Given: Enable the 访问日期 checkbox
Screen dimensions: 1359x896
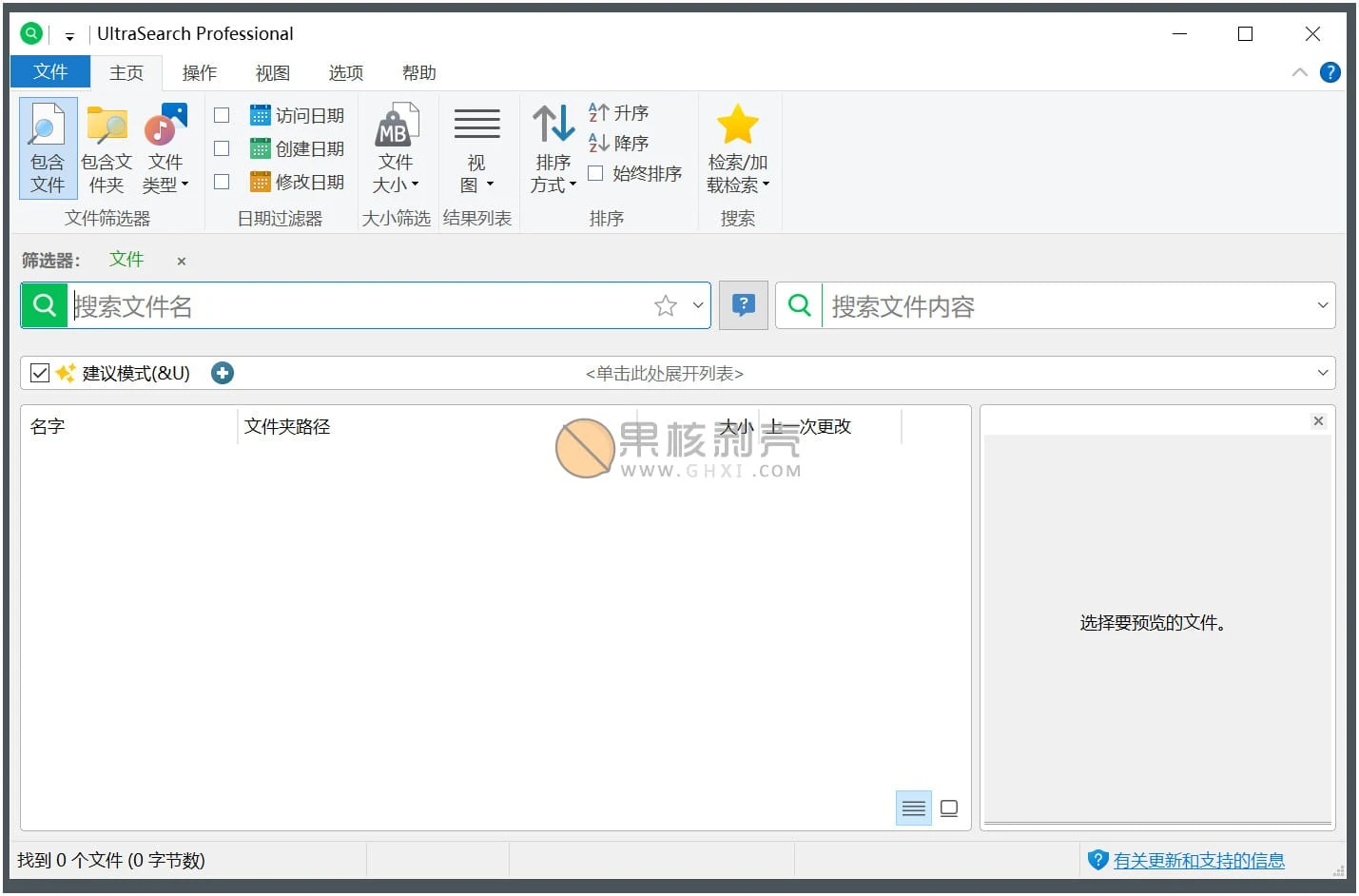Looking at the screenshot, I should coord(222,115).
